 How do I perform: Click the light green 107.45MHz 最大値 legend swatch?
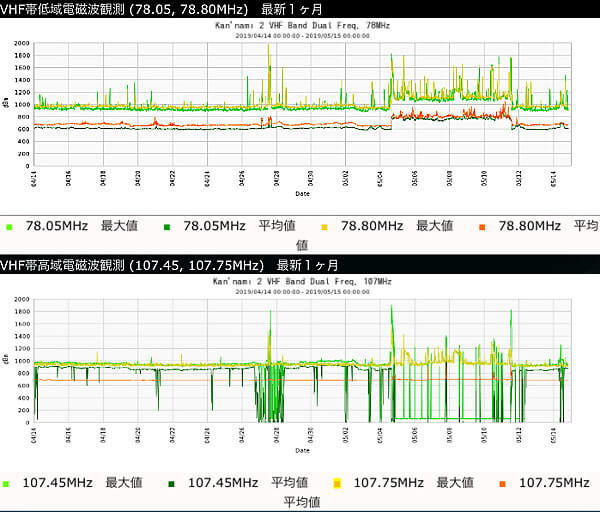click(9, 483)
